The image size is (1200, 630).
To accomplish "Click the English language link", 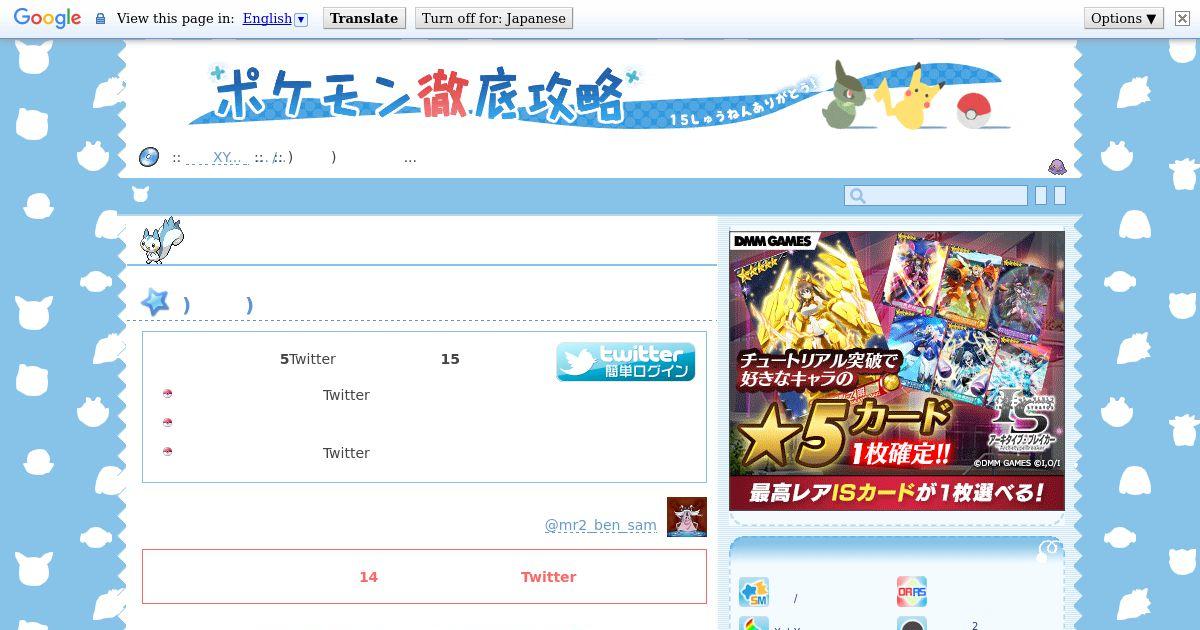I will pos(267,18).
